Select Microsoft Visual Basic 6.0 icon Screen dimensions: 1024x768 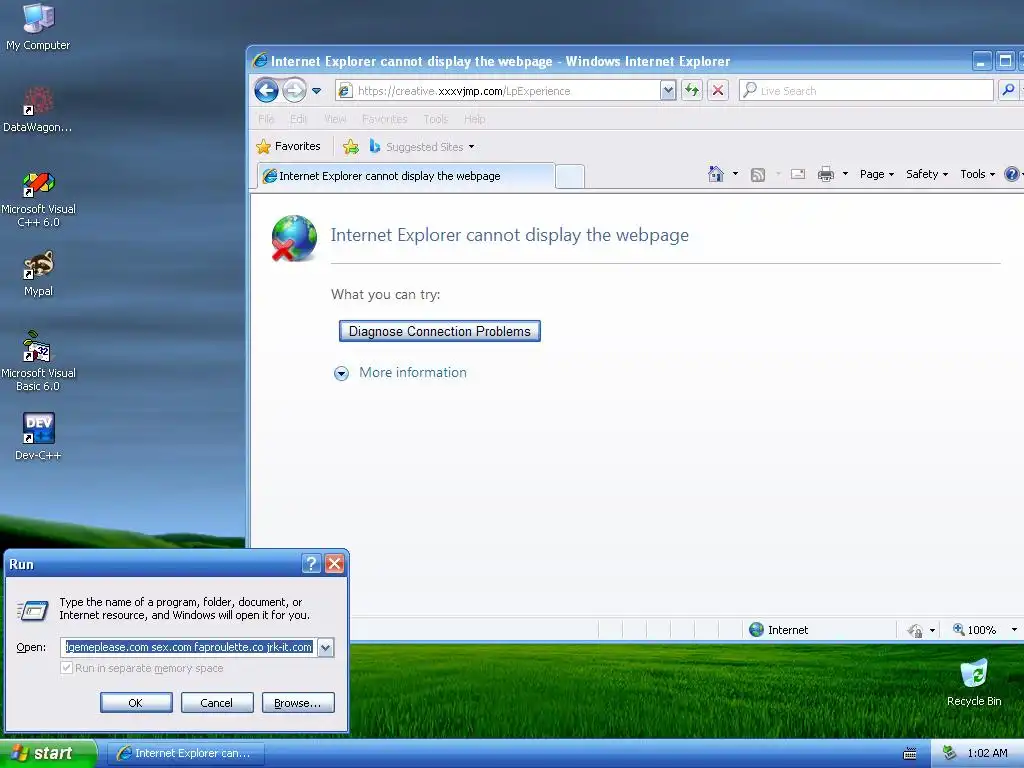[38, 361]
